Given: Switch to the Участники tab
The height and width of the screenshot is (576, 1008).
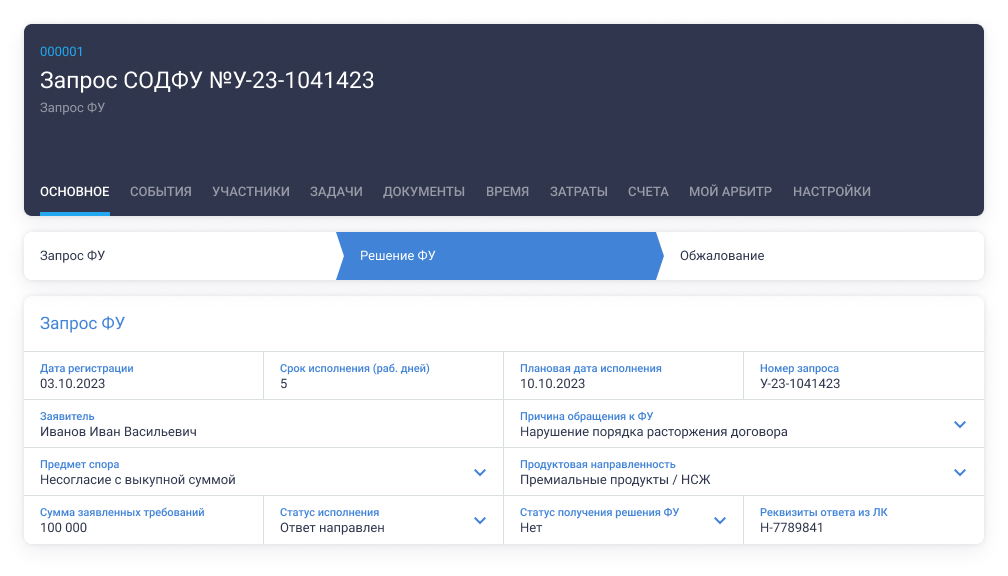Looking at the screenshot, I should (x=250, y=191).
